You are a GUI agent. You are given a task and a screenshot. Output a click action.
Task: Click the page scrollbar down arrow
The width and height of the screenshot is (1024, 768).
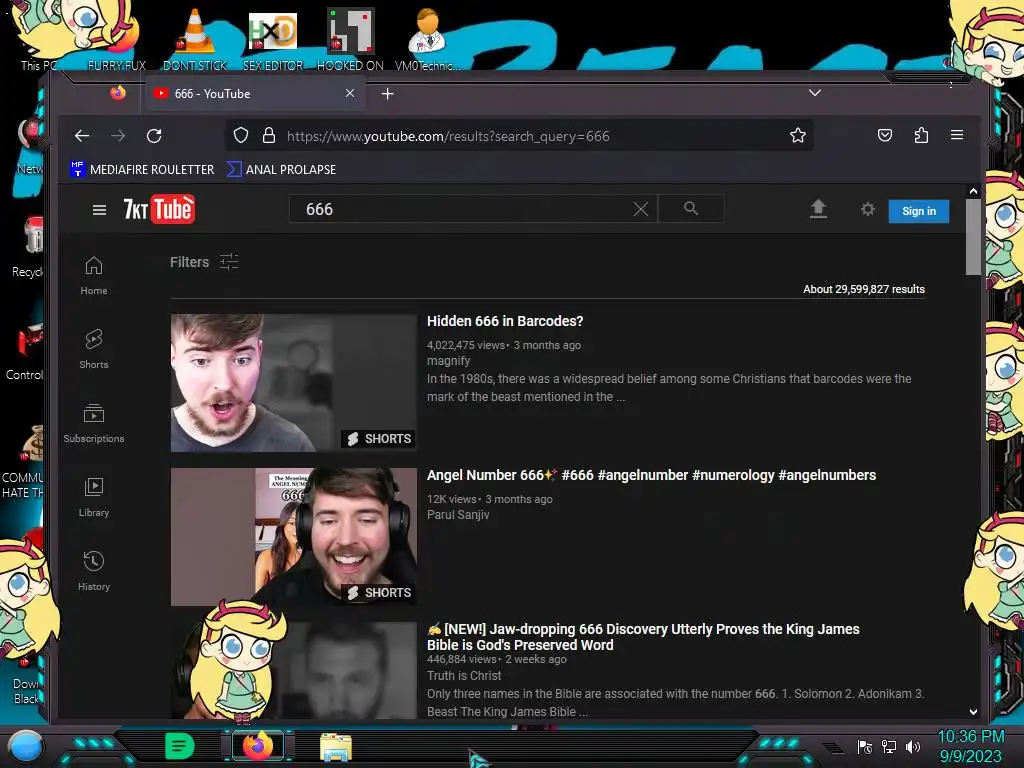coord(973,712)
